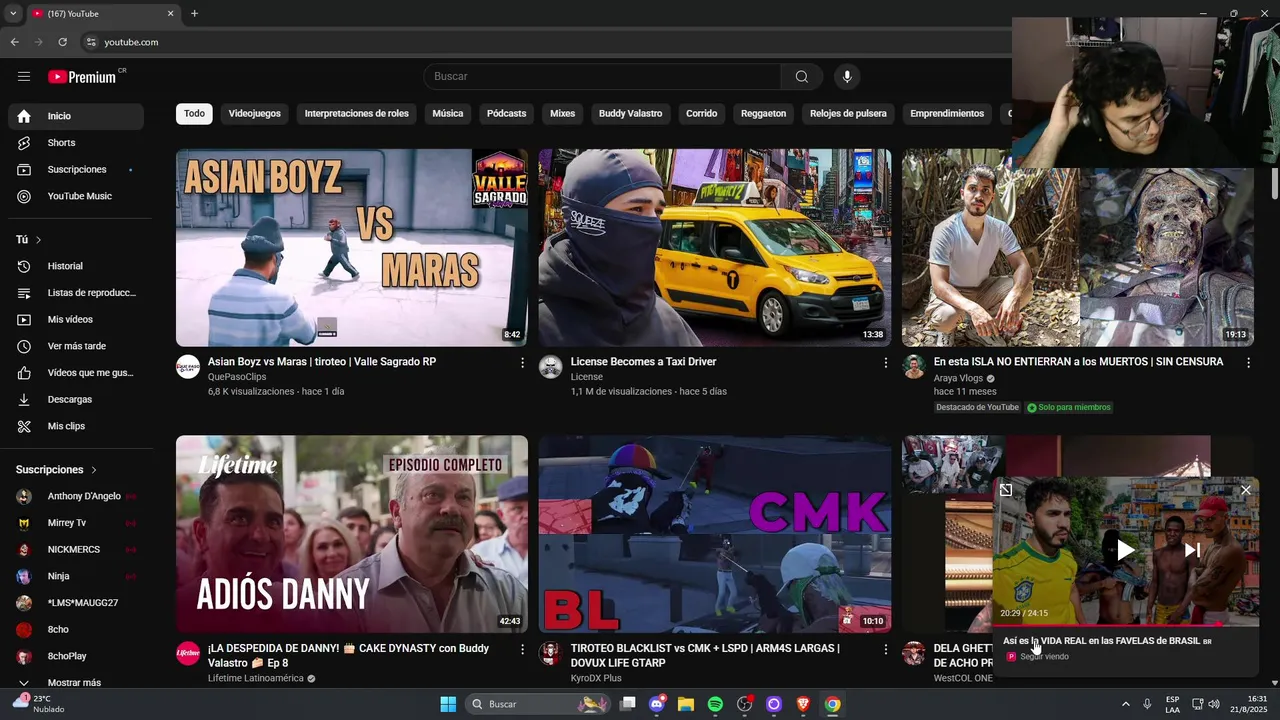
Task: Open options for License Becomes a Taxi Driver
Action: [885, 363]
